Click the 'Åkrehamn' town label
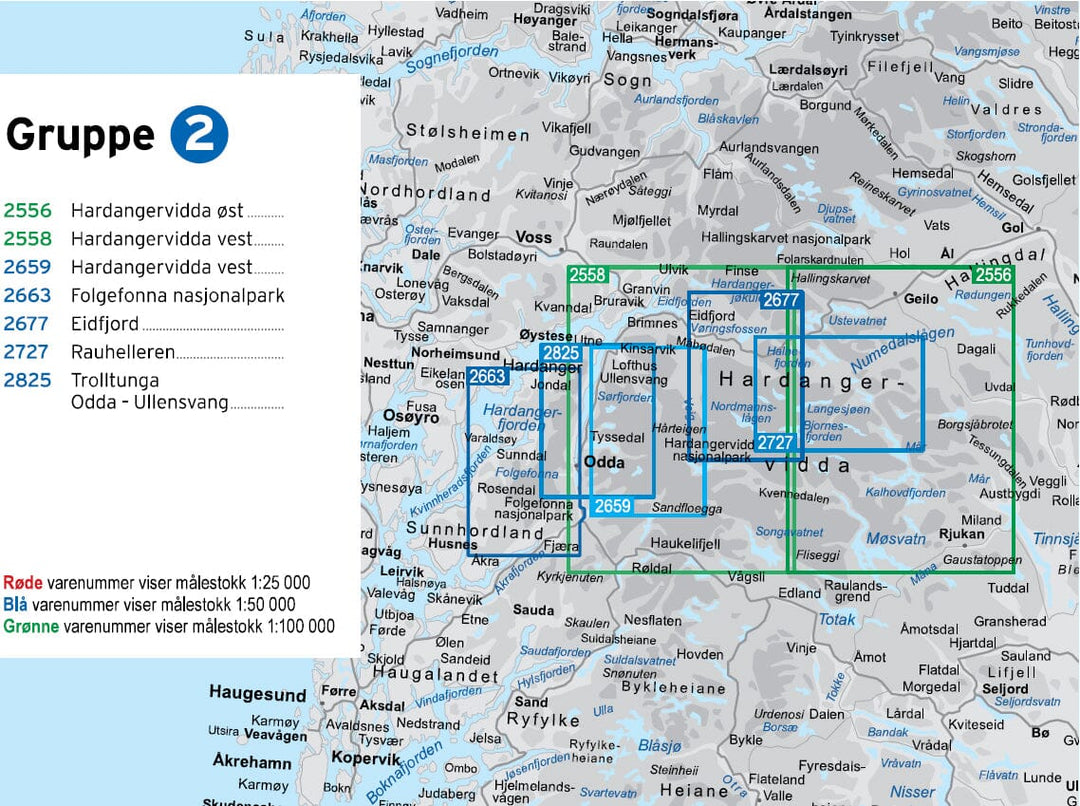Image resolution: width=1080 pixels, height=806 pixels. point(252,761)
